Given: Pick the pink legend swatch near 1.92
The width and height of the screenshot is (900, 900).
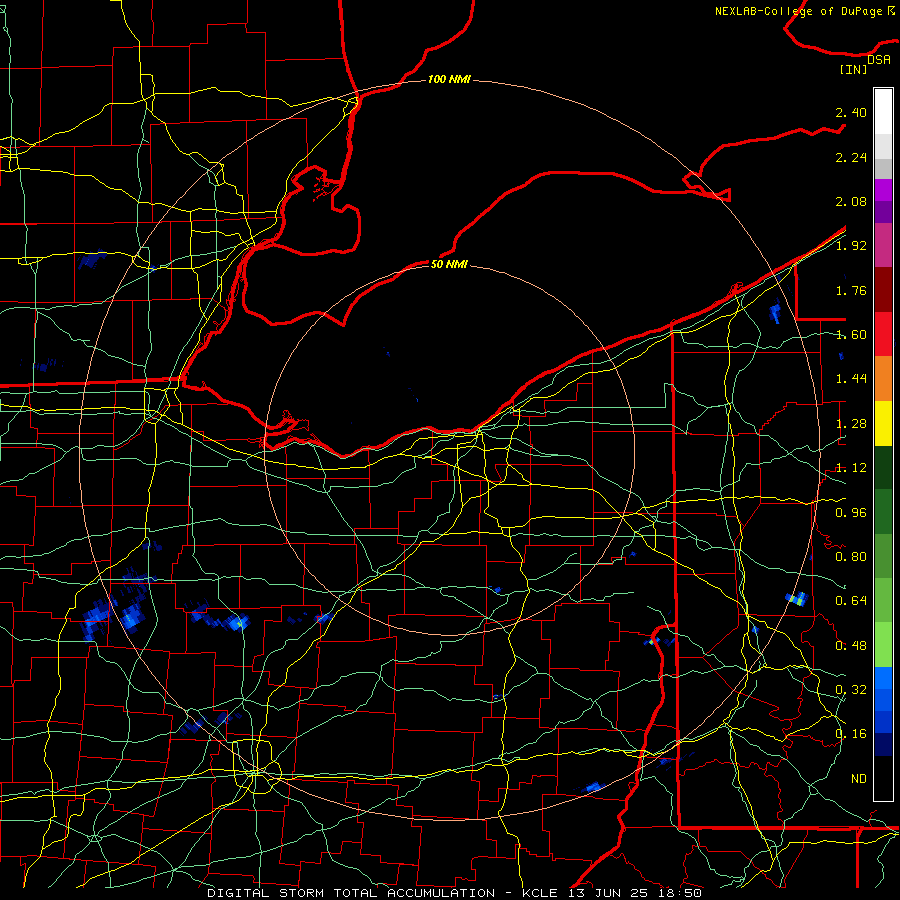Looking at the screenshot, I should tap(883, 245).
